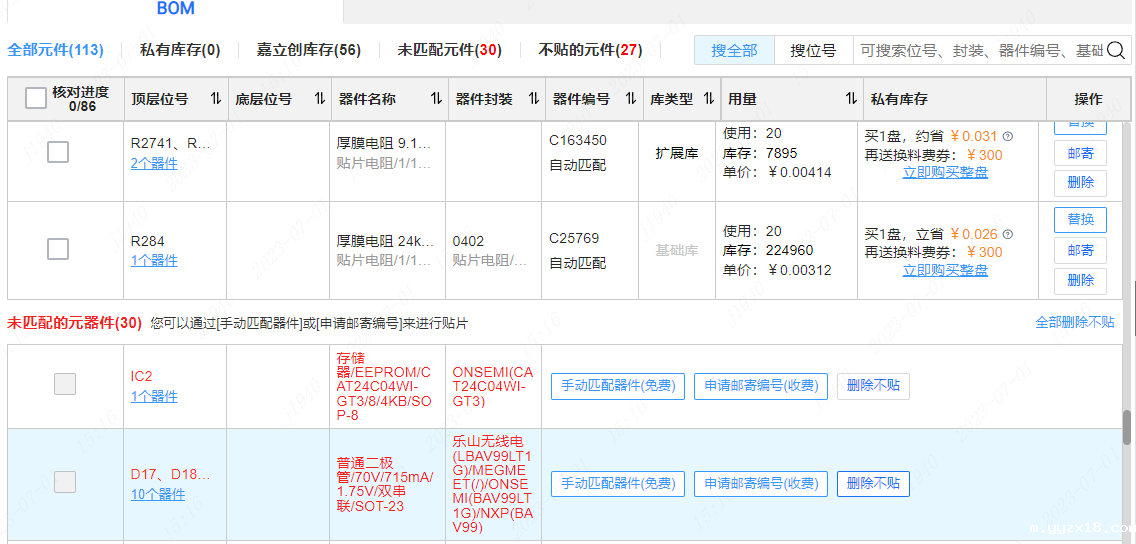The height and width of the screenshot is (544, 1136).
Task: Sort by 器件封装 column arrows
Action: [533, 99]
